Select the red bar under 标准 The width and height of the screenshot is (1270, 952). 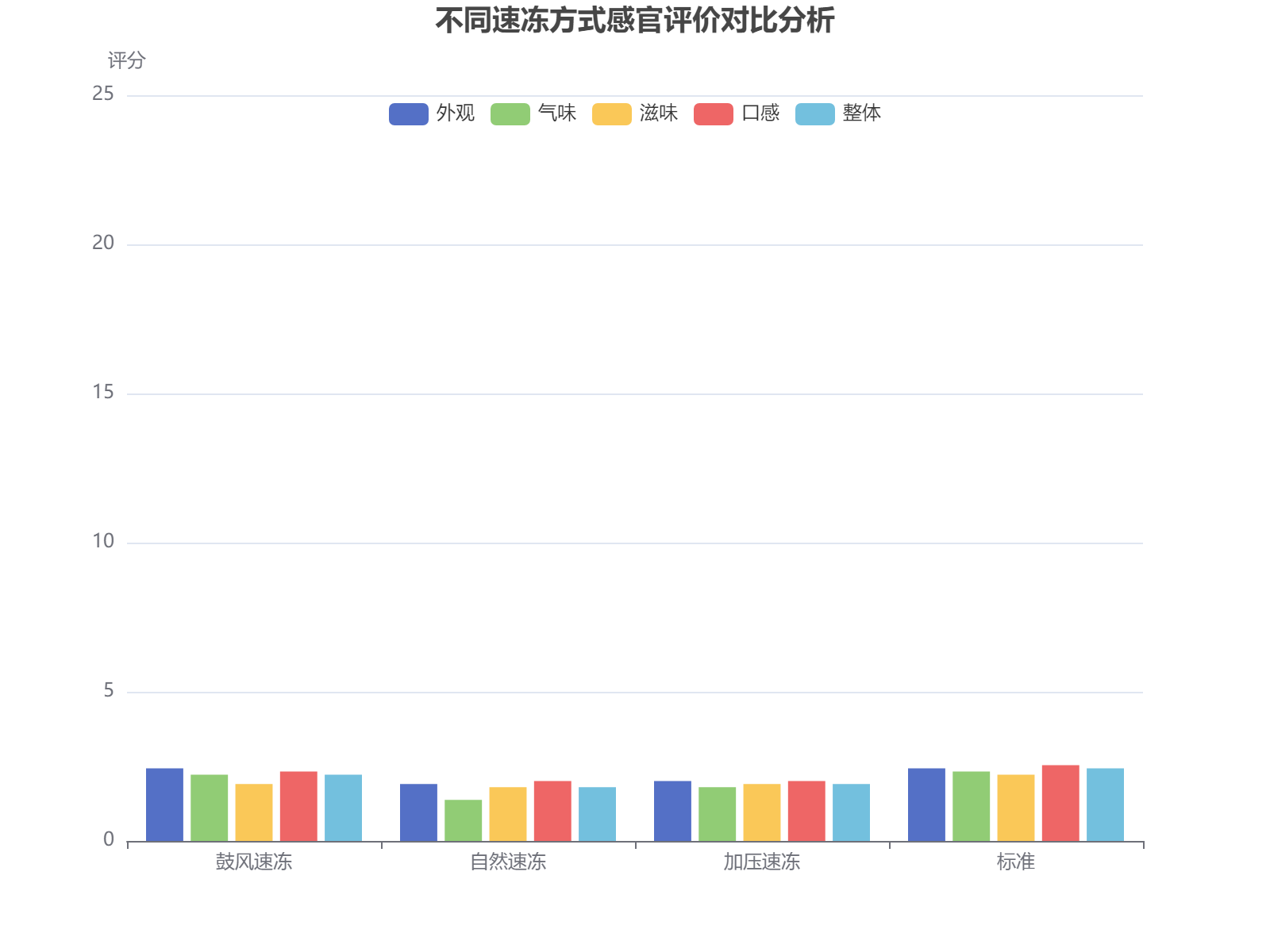coord(1060,801)
